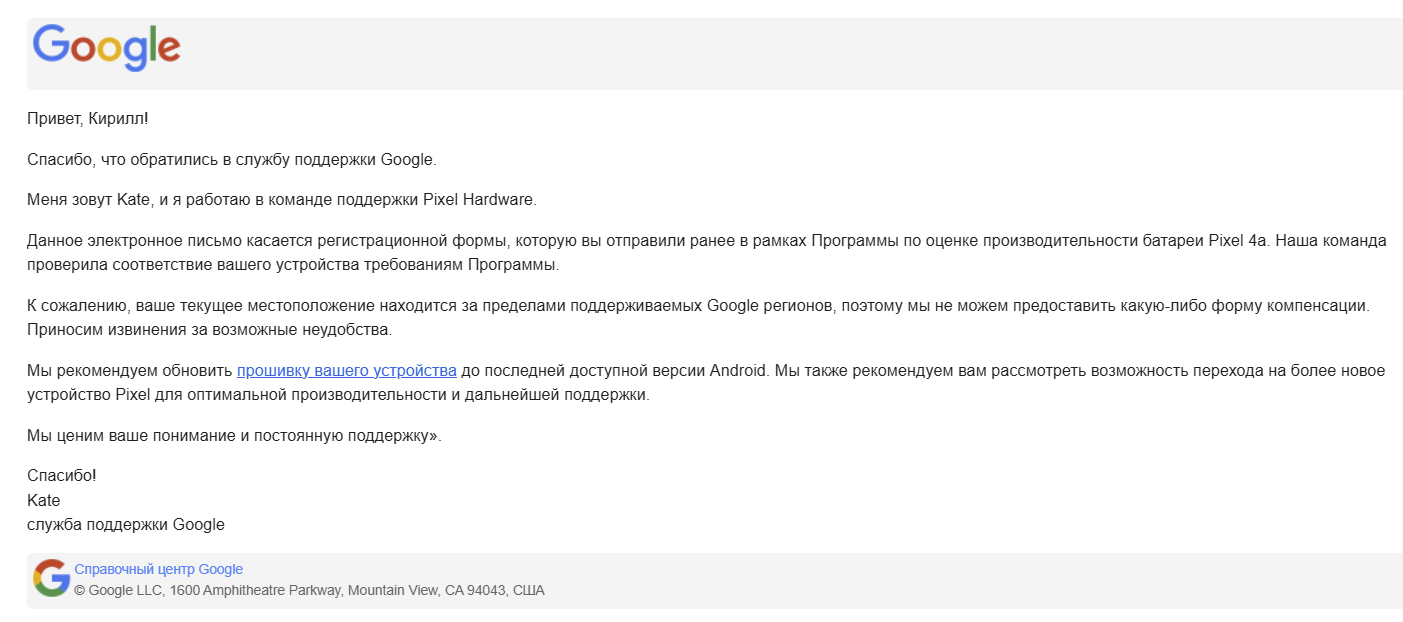Viewport: 1403px width, 622px height.
Task: Click the line Мы ценим ваше понимание
Action: tap(233, 436)
